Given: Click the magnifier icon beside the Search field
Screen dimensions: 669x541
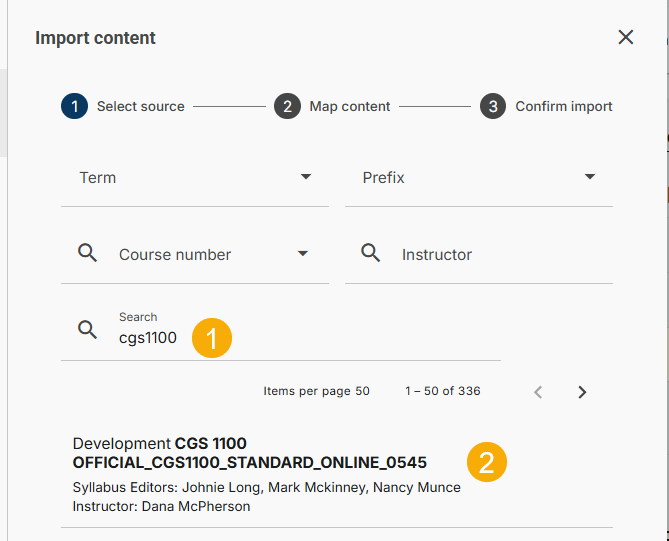Looking at the screenshot, I should (87, 330).
